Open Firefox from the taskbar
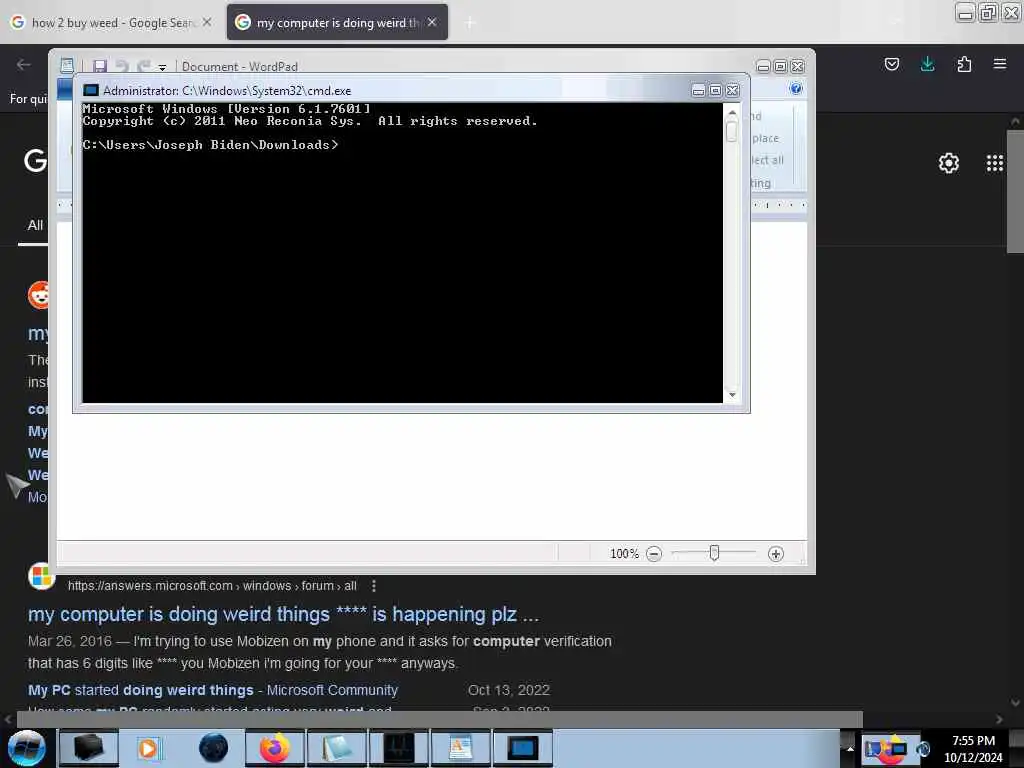The height and width of the screenshot is (768, 1024). pyautogui.click(x=274, y=748)
